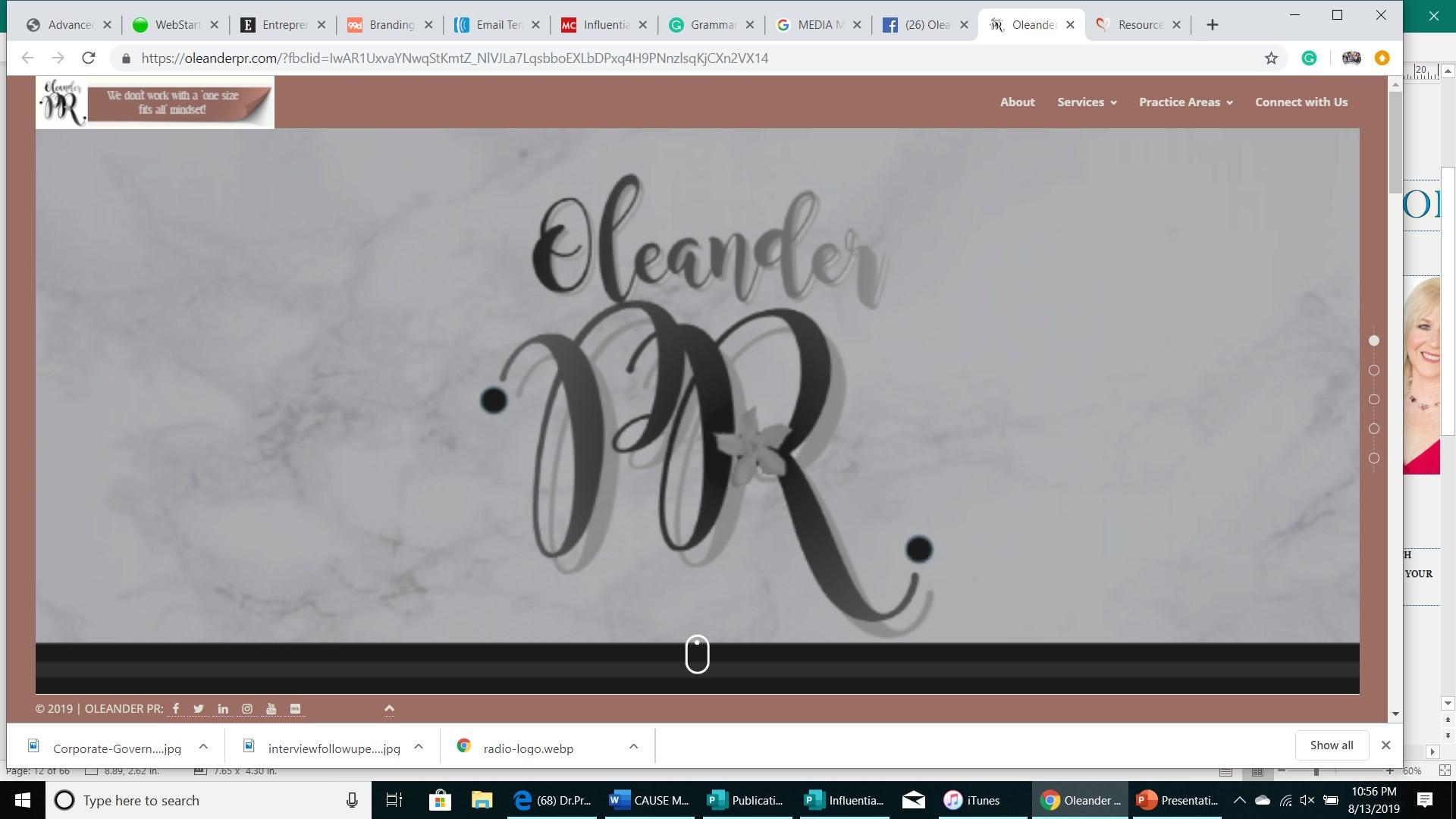1456x819 pixels.
Task: Open the email envelope icon in footer
Action: (296, 709)
